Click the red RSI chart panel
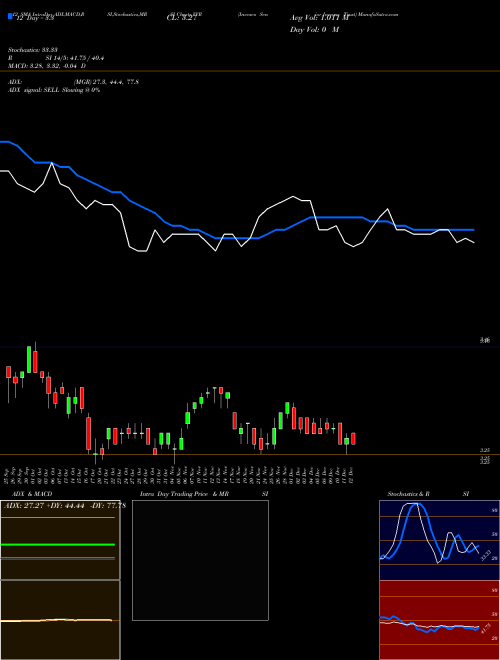500x660 pixels. click(439, 620)
